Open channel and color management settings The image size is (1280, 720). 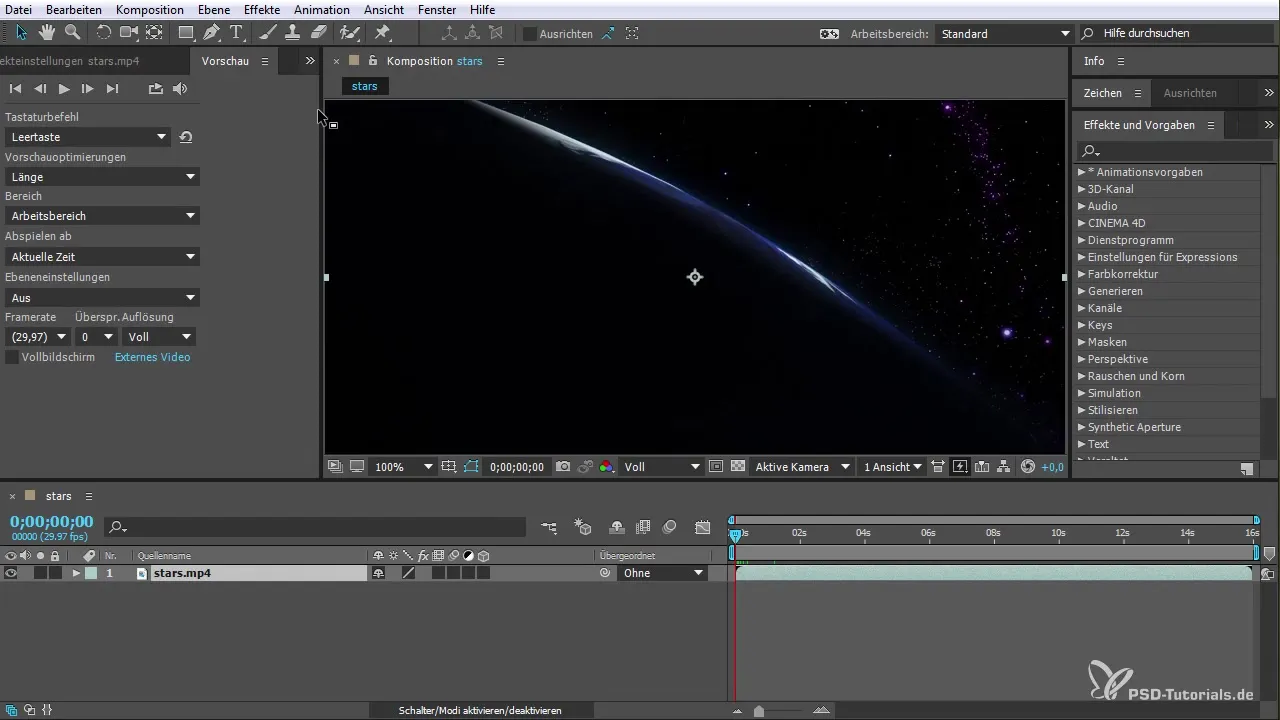point(607,467)
